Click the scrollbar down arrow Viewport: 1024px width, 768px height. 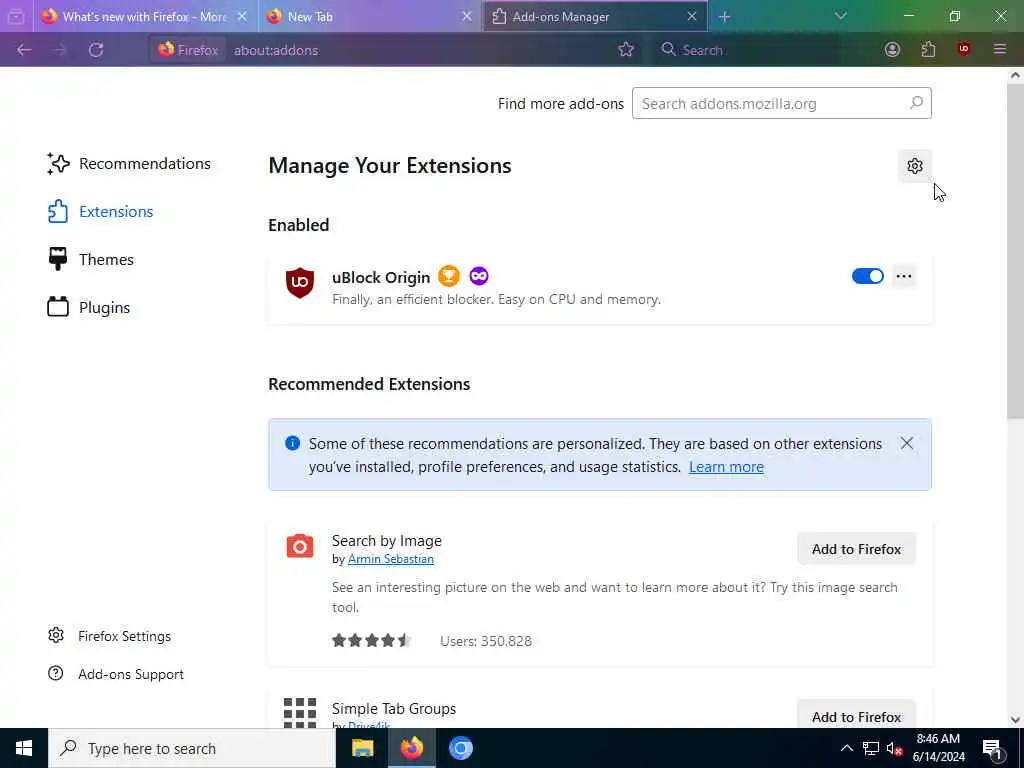(1015, 720)
